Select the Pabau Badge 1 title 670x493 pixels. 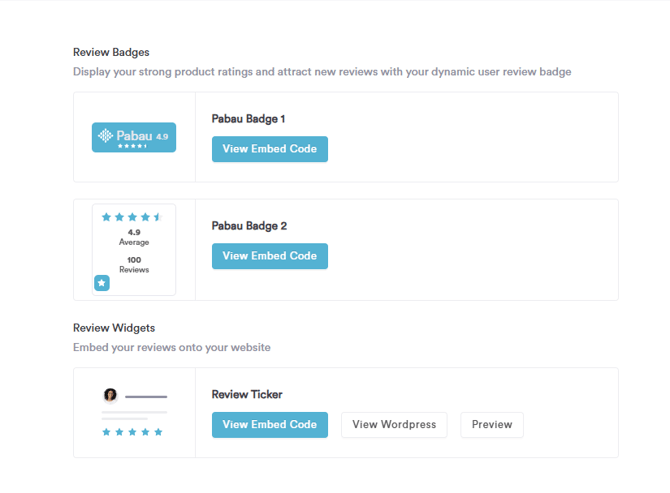(248, 119)
